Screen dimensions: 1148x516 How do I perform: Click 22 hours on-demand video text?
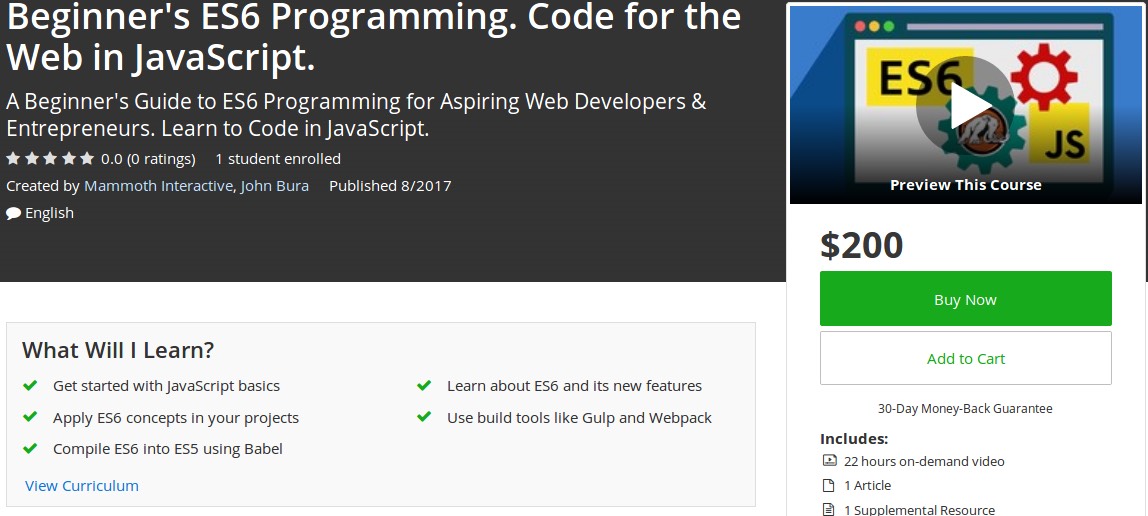[x=924, y=461]
